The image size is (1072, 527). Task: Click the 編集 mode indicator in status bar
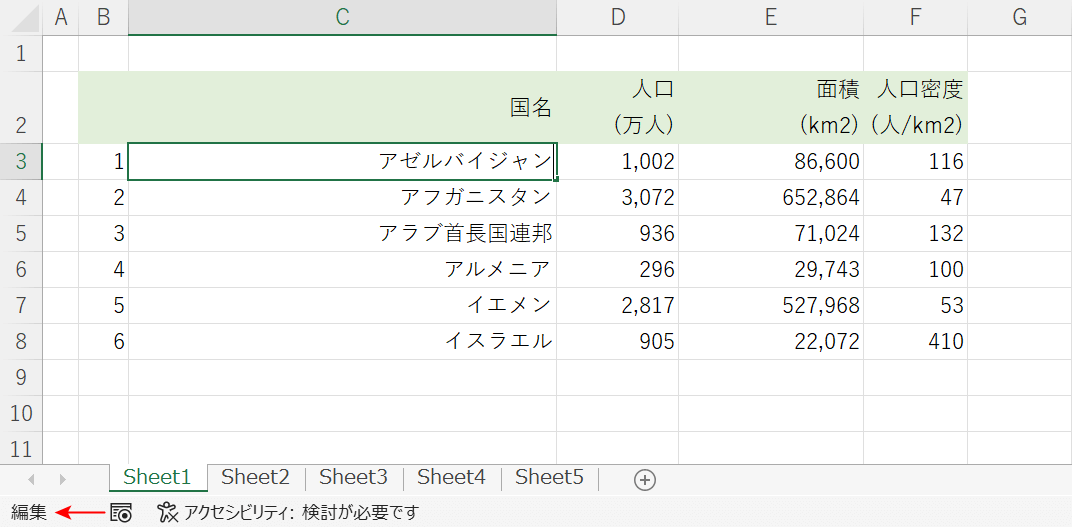tap(29, 513)
